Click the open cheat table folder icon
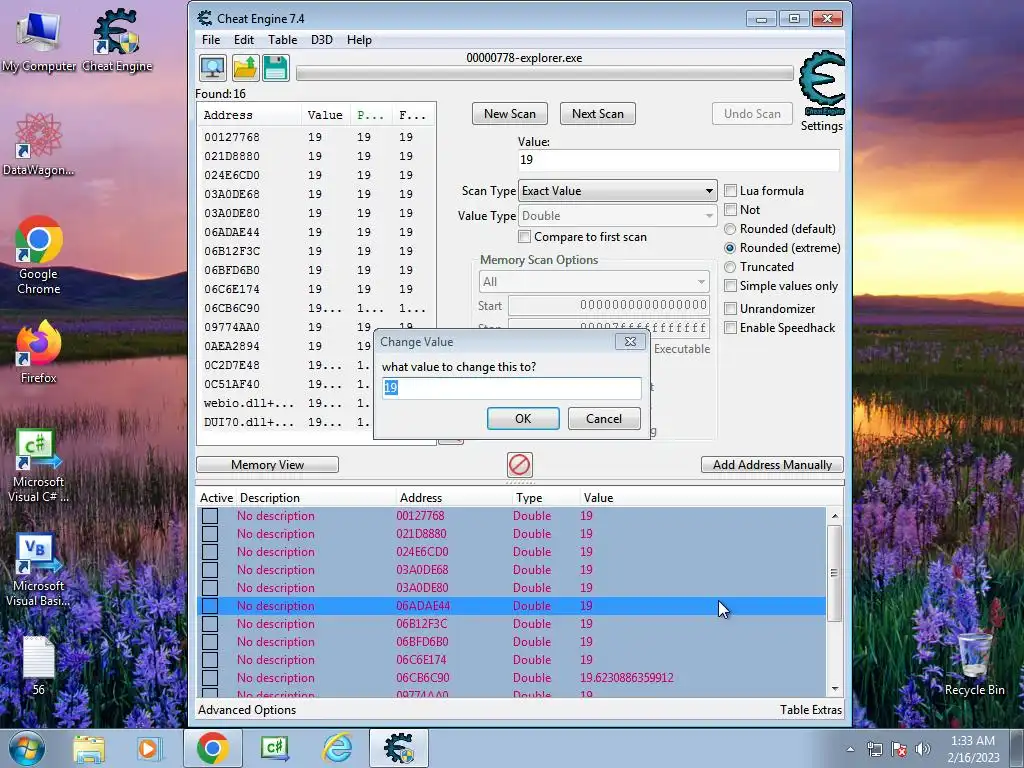The width and height of the screenshot is (1024, 768). point(245,68)
